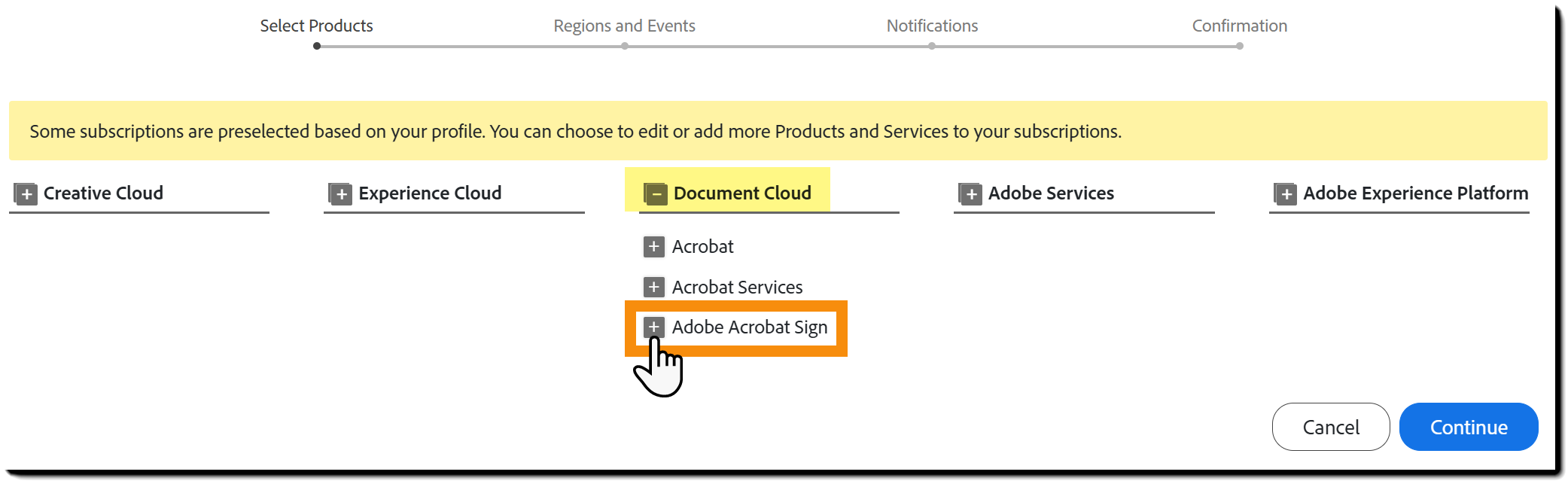Click the plus icon next to Adobe Services

(x=971, y=193)
